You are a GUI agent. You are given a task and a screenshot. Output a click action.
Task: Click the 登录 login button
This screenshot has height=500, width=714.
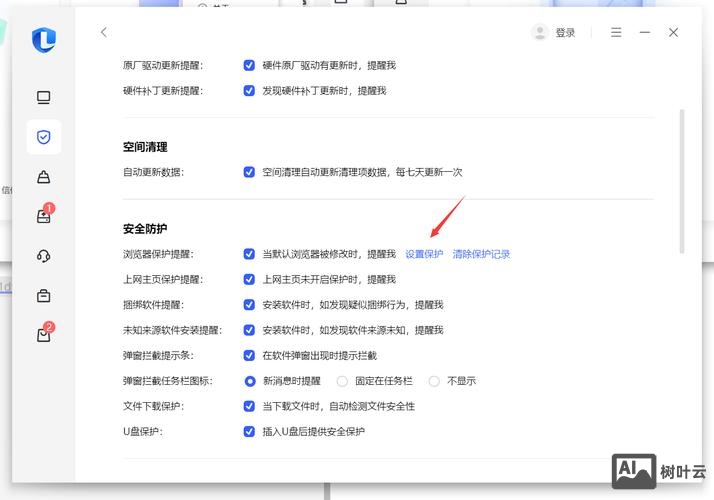tap(565, 33)
